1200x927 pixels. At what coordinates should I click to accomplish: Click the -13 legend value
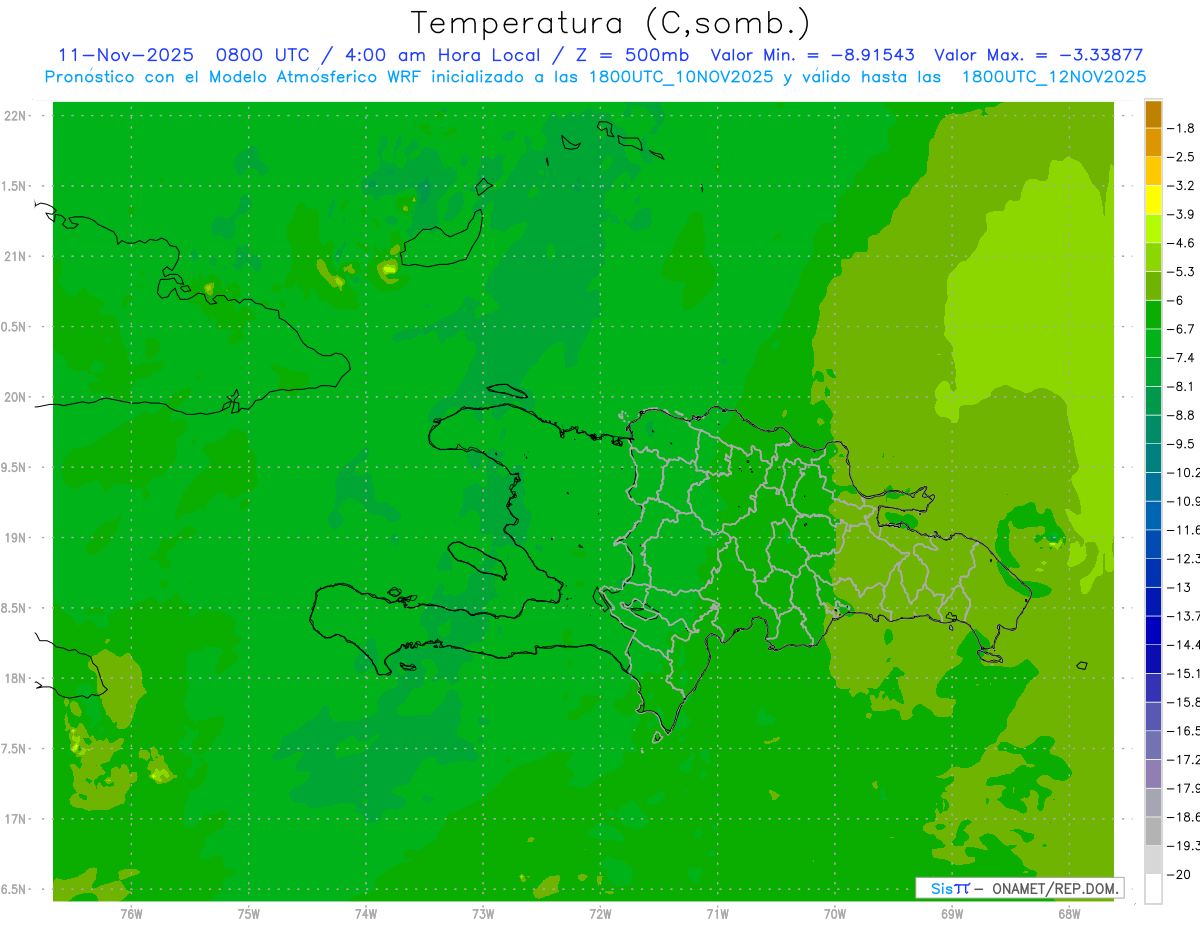click(x=1180, y=587)
